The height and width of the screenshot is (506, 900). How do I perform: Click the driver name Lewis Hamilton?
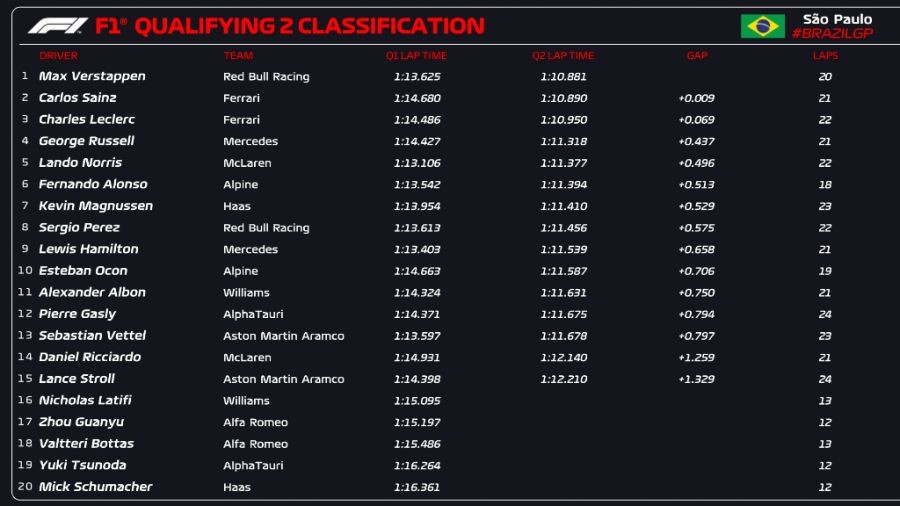(89, 249)
